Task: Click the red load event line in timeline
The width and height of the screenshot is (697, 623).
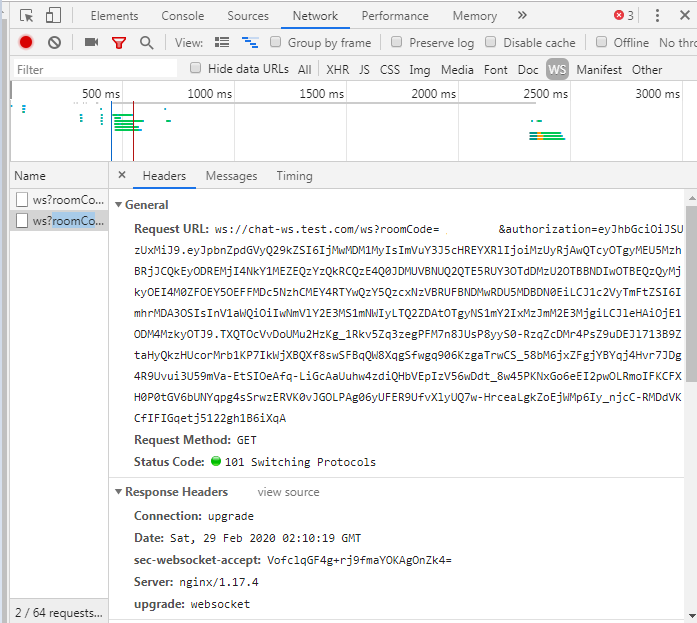Action: click(133, 131)
